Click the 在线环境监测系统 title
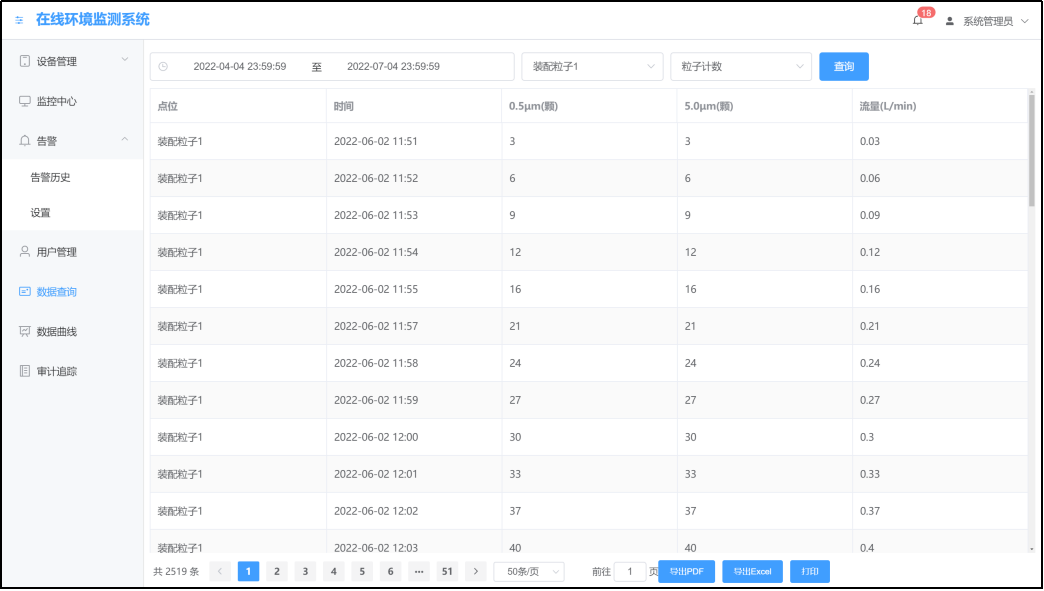 93,20
